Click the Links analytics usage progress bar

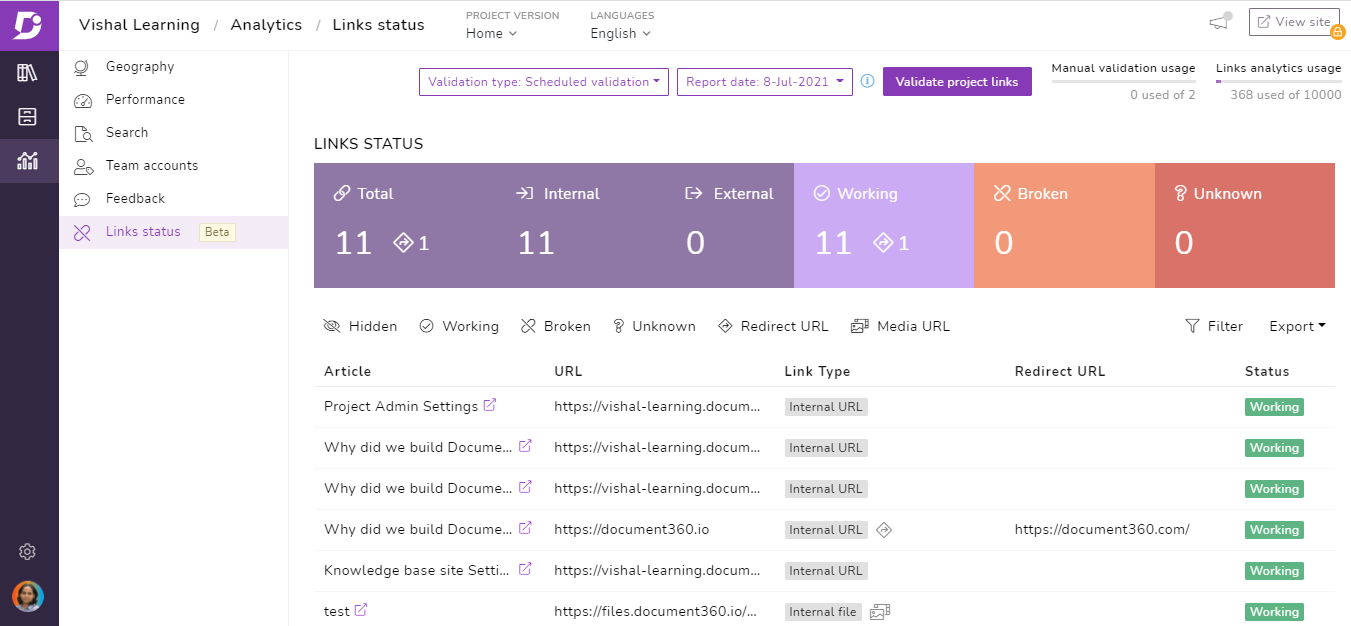click(1278, 81)
